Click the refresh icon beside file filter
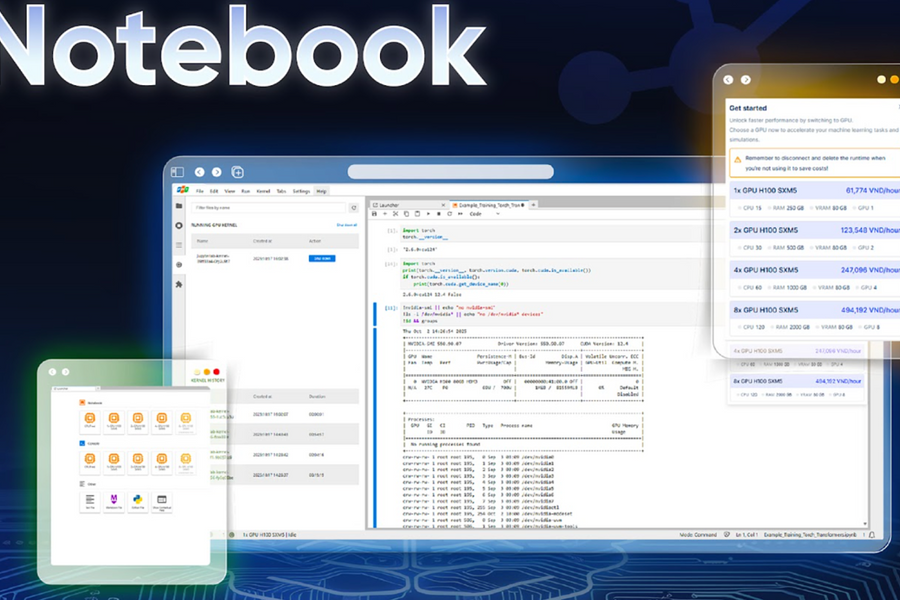 tap(353, 208)
